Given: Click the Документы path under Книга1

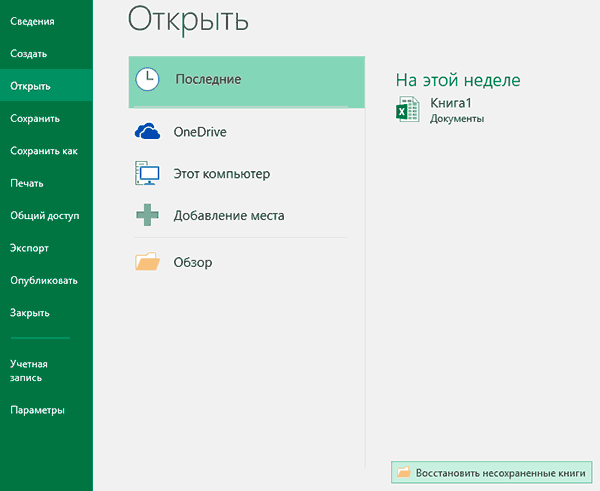Looking at the screenshot, I should tap(457, 119).
